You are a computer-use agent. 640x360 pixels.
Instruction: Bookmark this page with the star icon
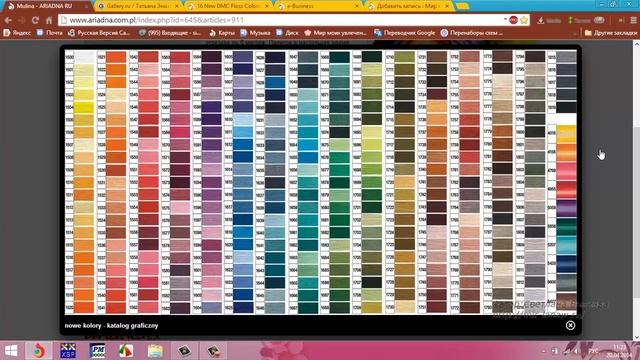[x=524, y=20]
